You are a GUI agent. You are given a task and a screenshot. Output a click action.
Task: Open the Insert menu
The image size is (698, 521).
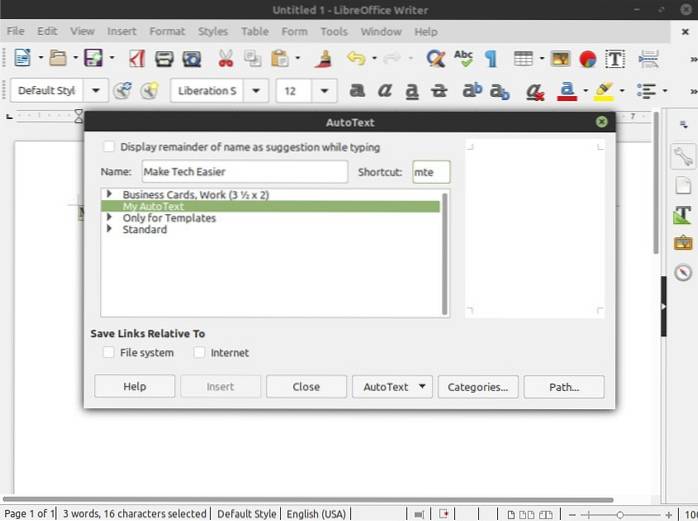coord(122,31)
